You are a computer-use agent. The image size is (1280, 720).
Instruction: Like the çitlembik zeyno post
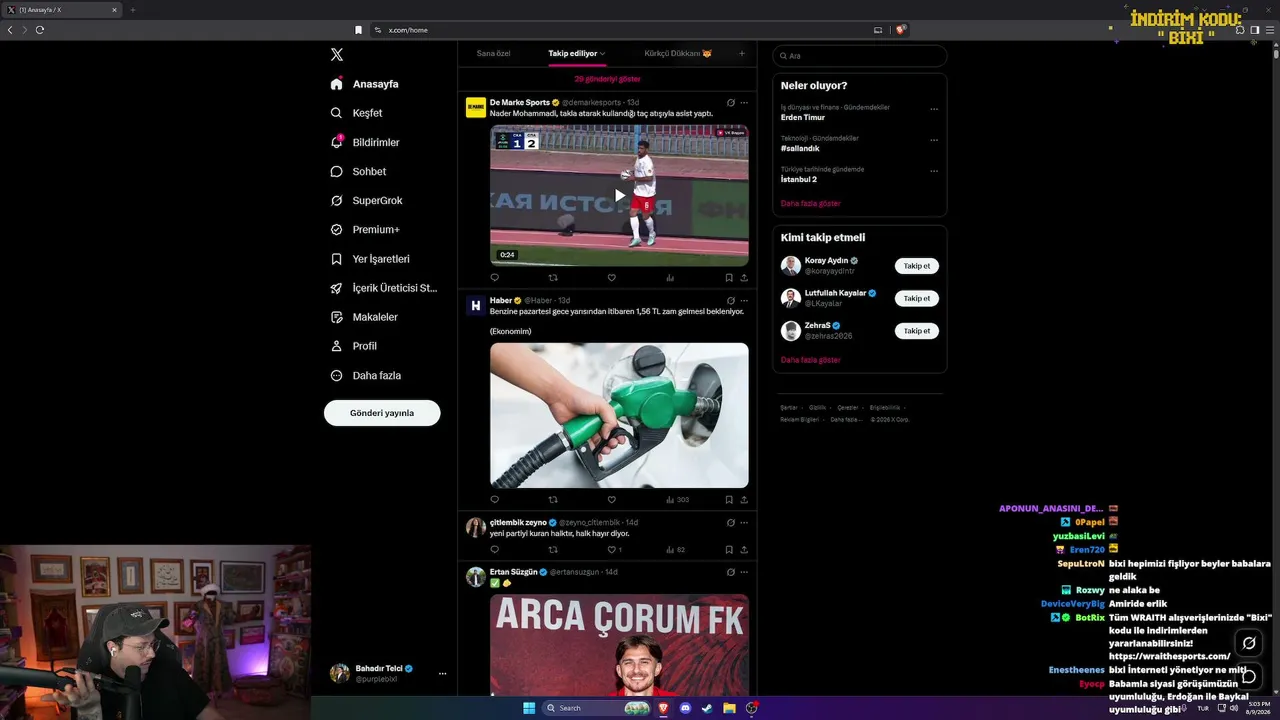point(611,549)
